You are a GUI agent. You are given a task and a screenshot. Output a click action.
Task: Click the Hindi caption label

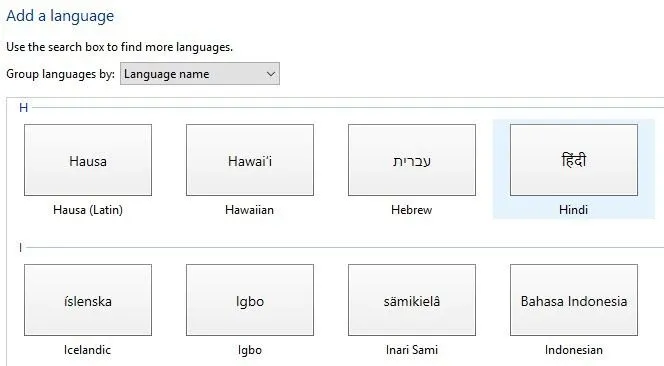pyautogui.click(x=573, y=210)
